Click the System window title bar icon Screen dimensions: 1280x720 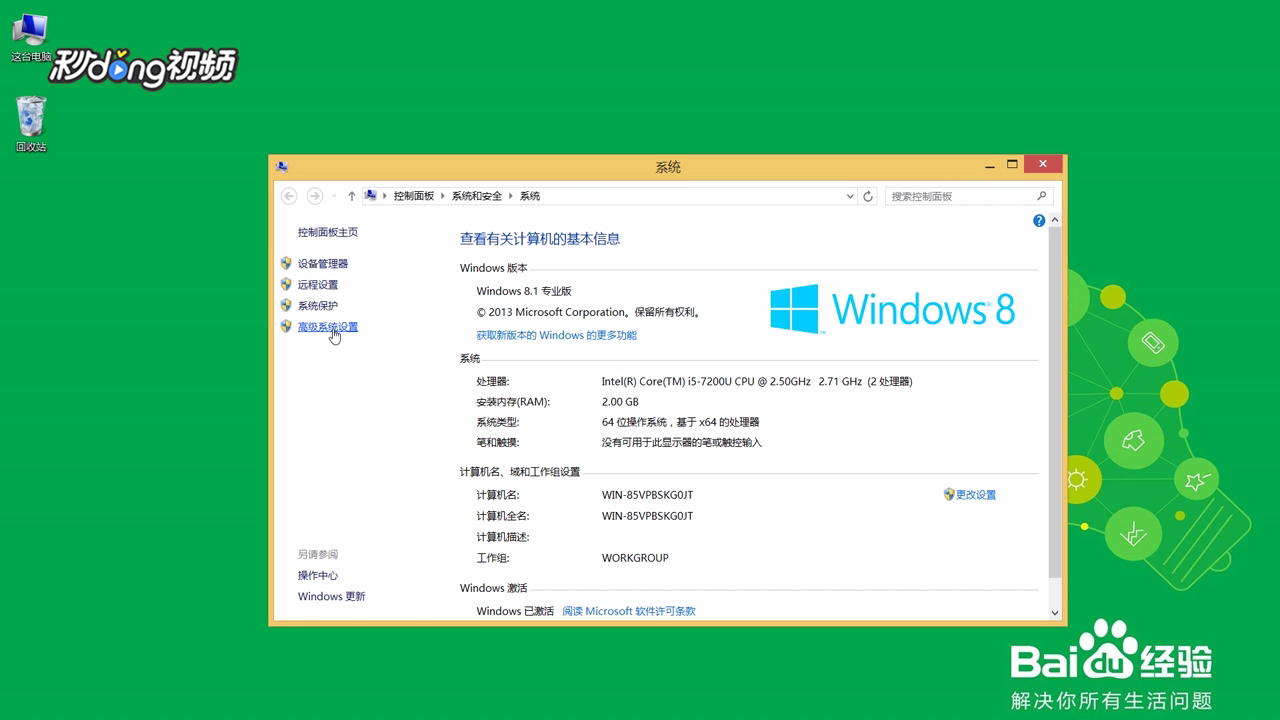tap(282, 167)
